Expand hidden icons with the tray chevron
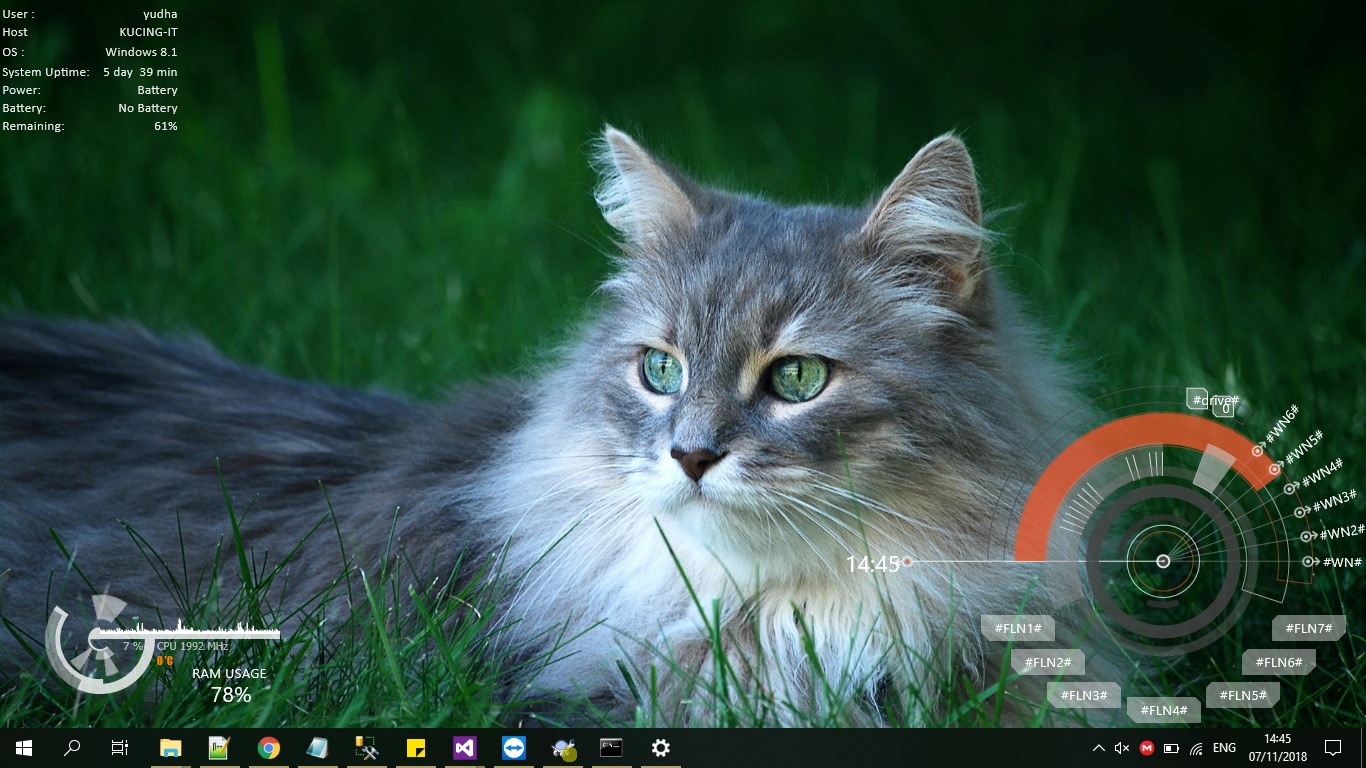The width and height of the screenshot is (1366, 768). [x=1098, y=747]
